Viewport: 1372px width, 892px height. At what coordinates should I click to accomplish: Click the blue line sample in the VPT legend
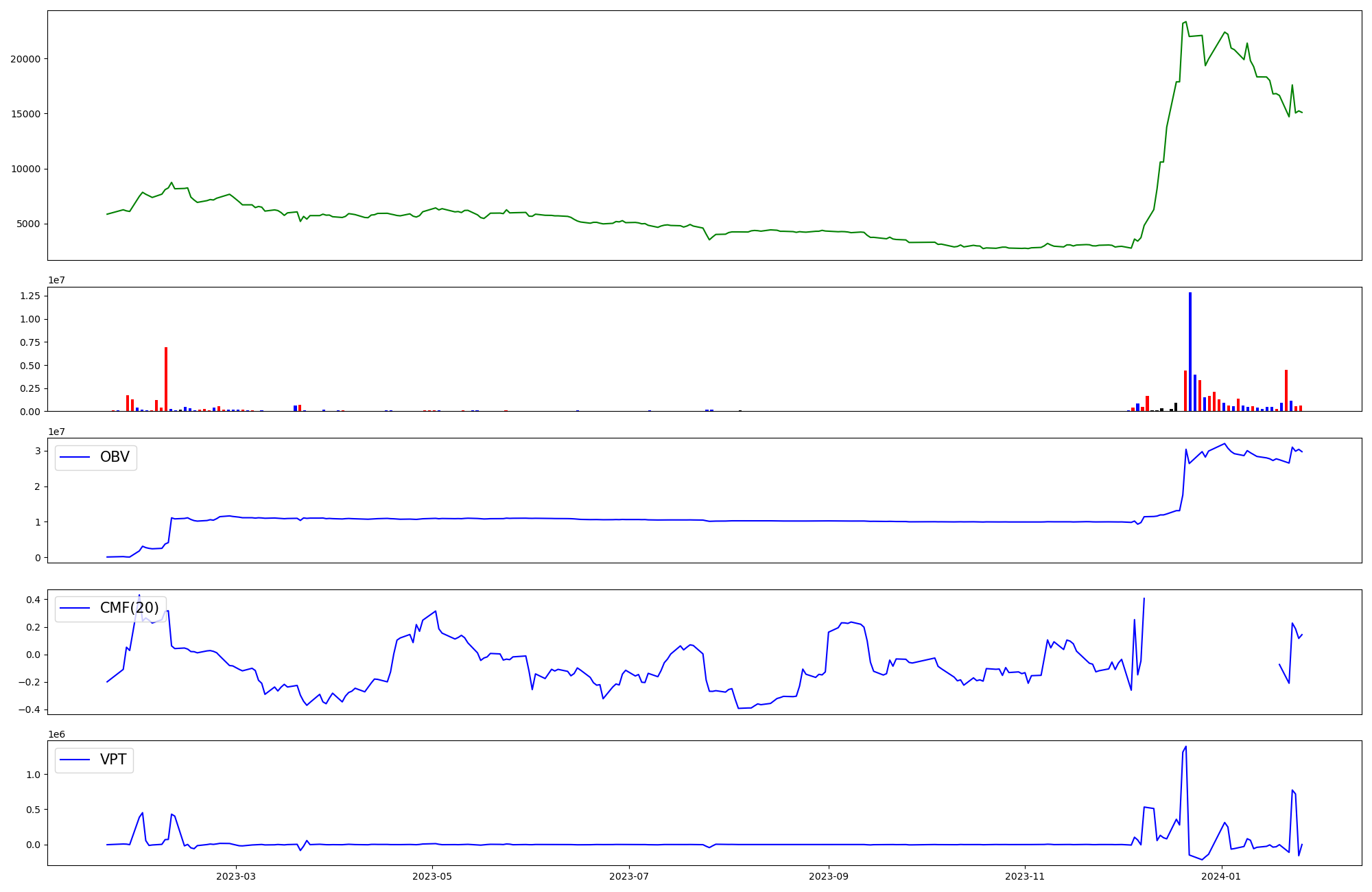(x=75, y=760)
